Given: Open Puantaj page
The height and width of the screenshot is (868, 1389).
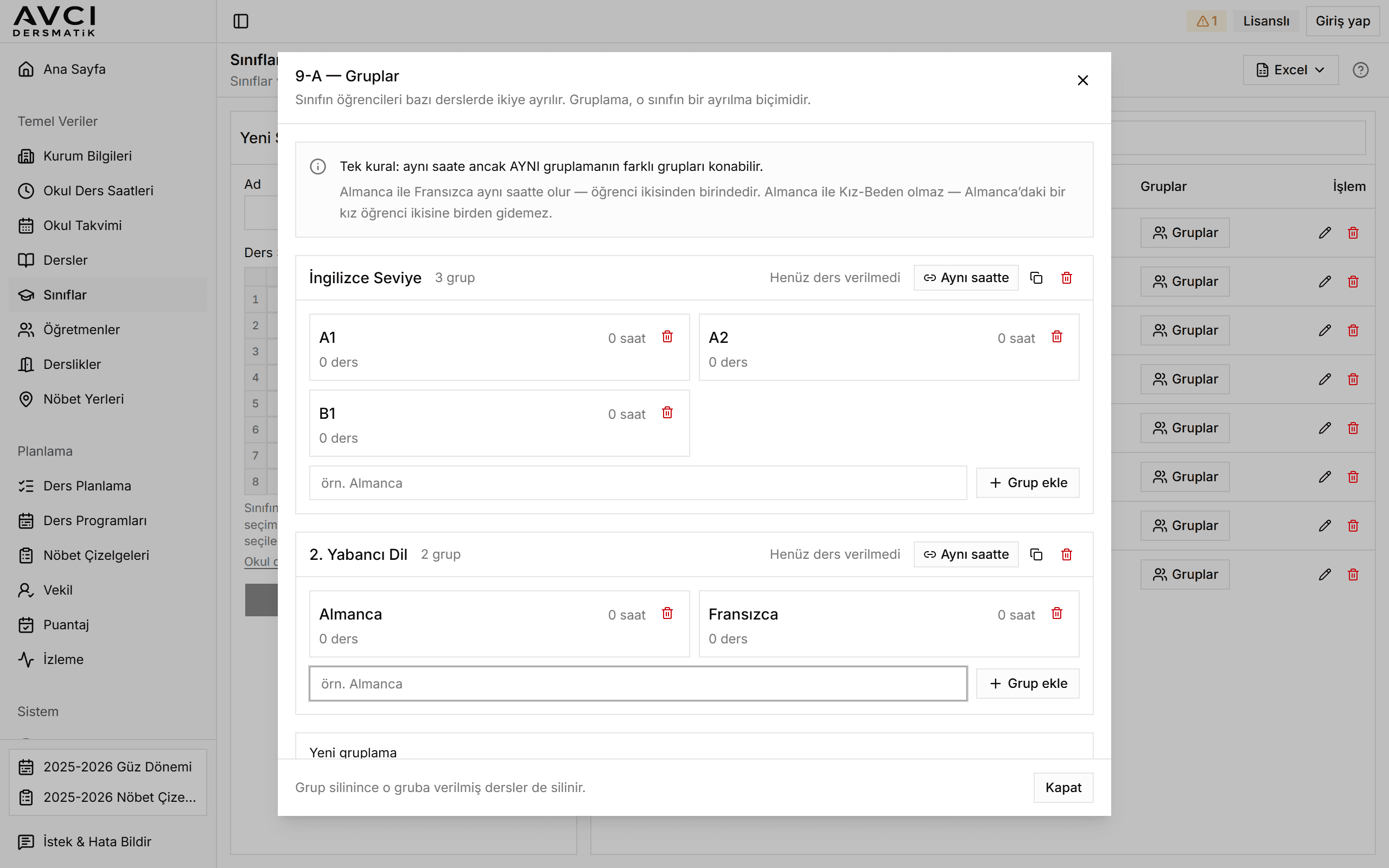Looking at the screenshot, I should (108, 624).
